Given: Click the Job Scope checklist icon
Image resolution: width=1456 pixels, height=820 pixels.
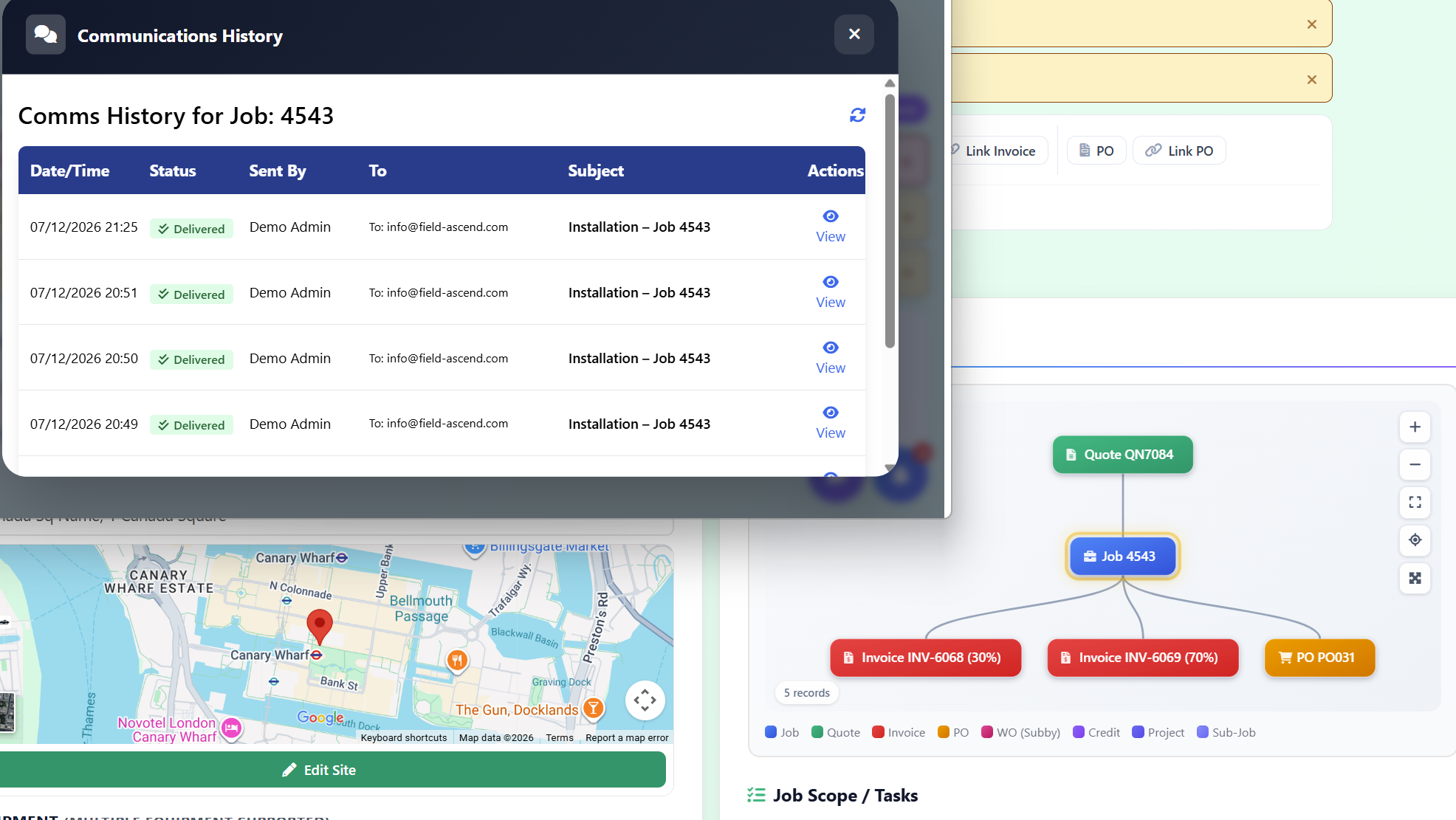Looking at the screenshot, I should click(x=756, y=795).
